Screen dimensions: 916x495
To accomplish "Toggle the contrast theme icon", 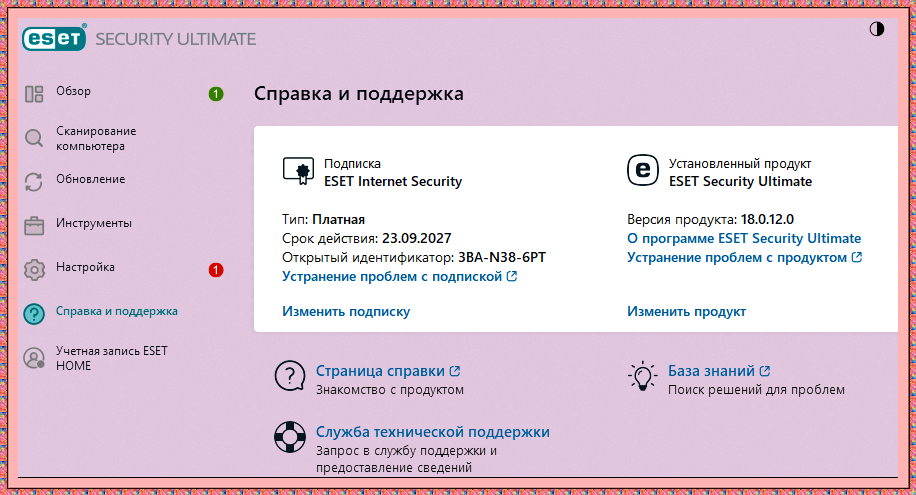I will pyautogui.click(x=876, y=29).
